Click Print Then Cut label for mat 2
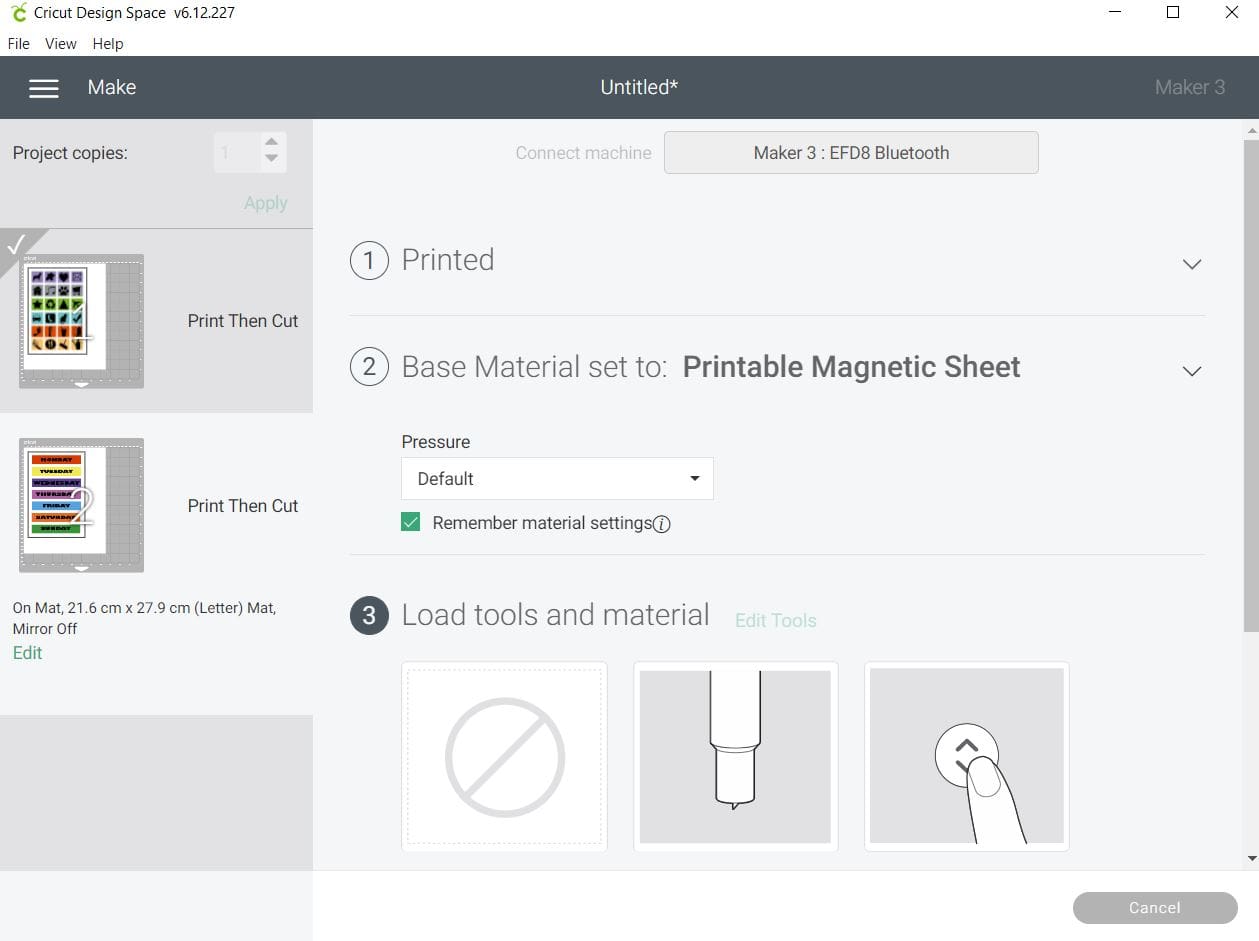This screenshot has height=941, width=1259. (243, 506)
